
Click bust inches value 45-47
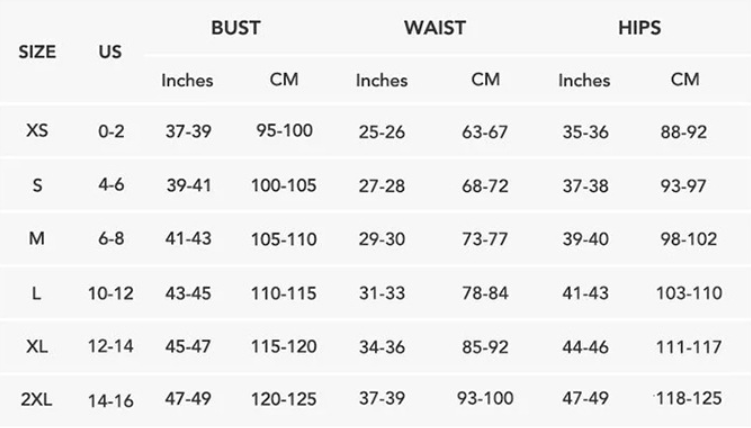point(187,348)
